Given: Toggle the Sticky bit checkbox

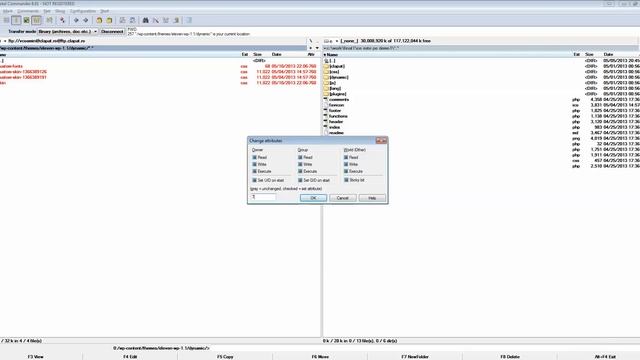Looking at the screenshot, I should pyautogui.click(x=346, y=180).
